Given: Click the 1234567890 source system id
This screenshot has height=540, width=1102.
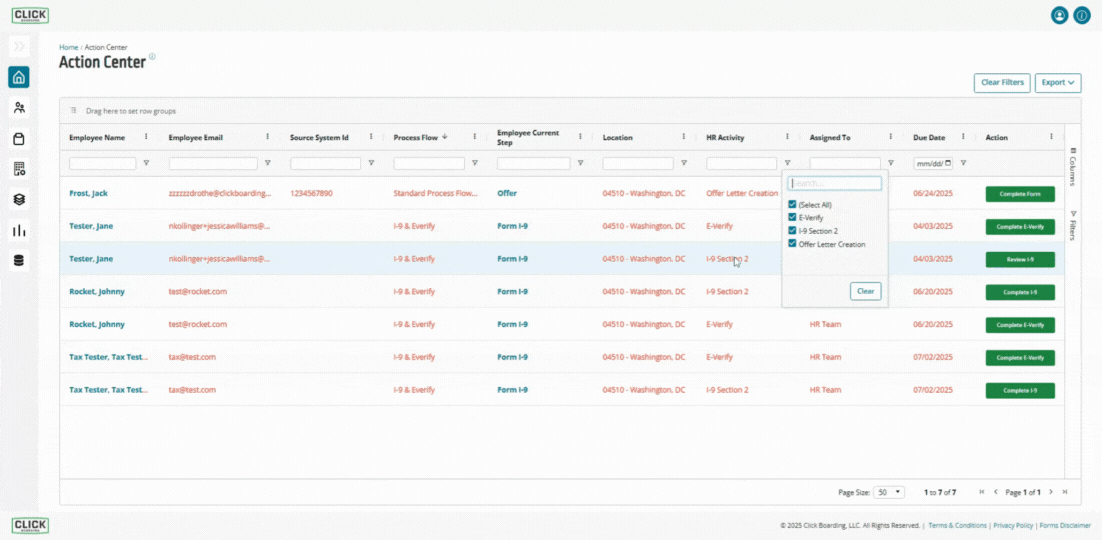Looking at the screenshot, I should click(311, 193).
